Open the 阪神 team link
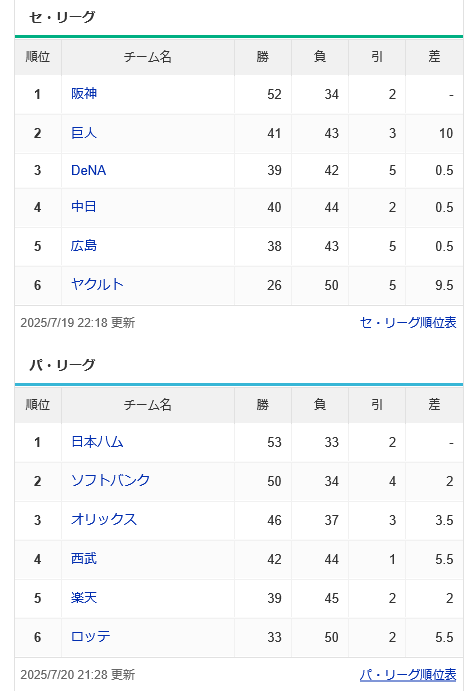The width and height of the screenshot is (474, 691). (84, 93)
